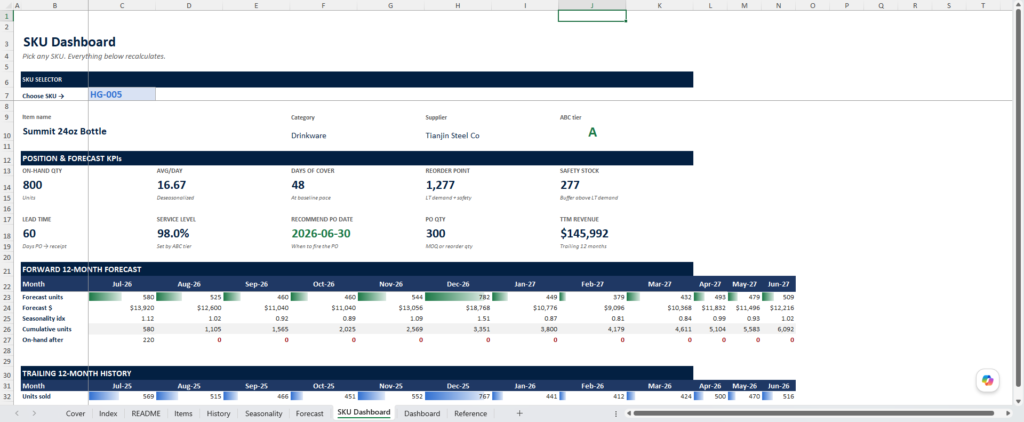
Task: Add a new sheet with plus icon
Action: [519, 414]
